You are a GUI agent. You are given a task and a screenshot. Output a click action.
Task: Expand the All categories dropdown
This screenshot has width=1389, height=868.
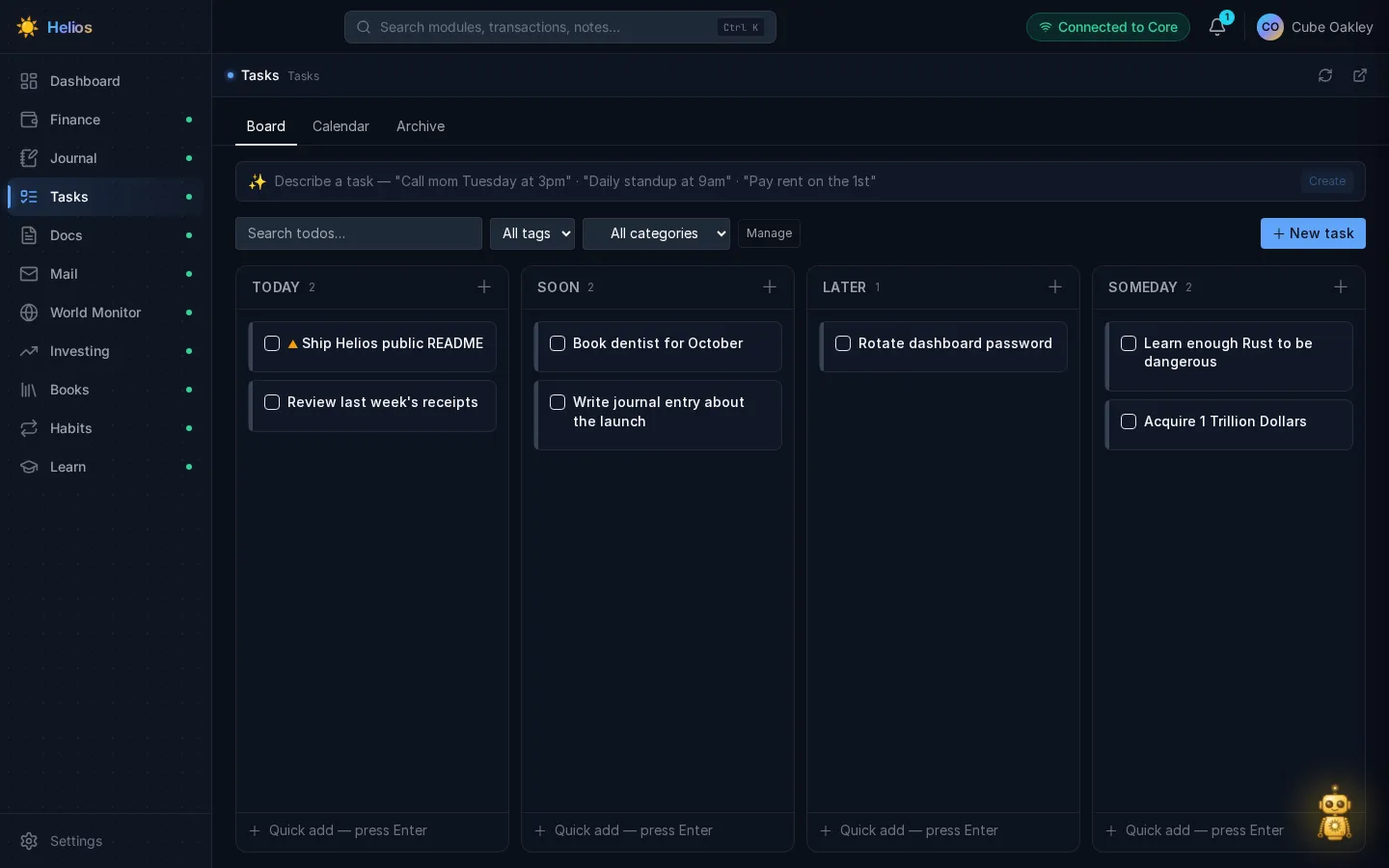click(x=656, y=233)
